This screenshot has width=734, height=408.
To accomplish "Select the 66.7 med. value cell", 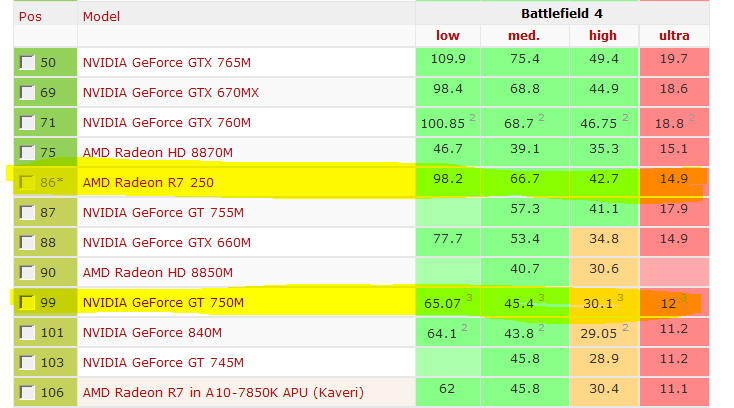I will (x=525, y=182).
